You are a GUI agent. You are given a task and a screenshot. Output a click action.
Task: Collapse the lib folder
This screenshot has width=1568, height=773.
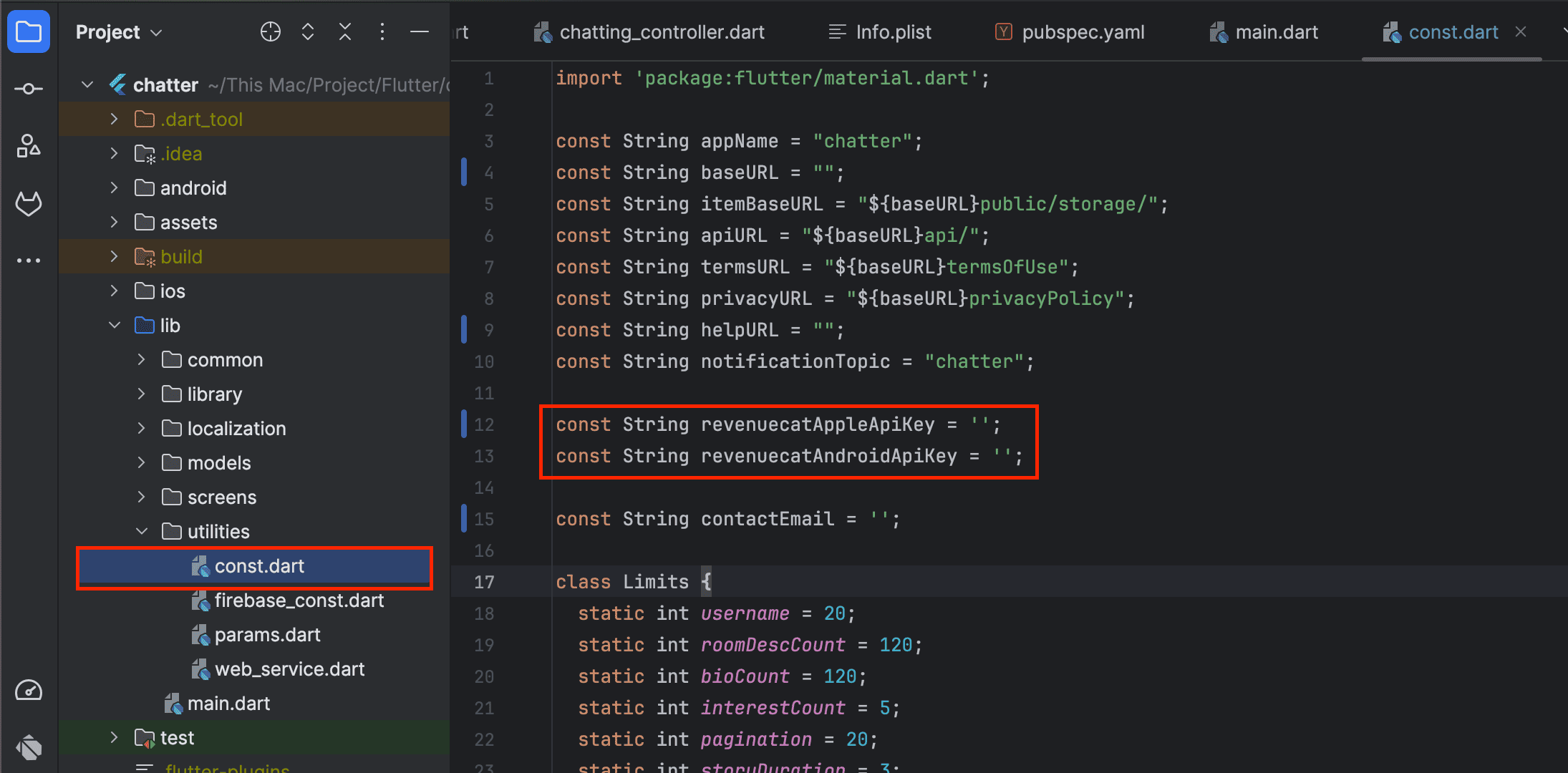coord(115,326)
